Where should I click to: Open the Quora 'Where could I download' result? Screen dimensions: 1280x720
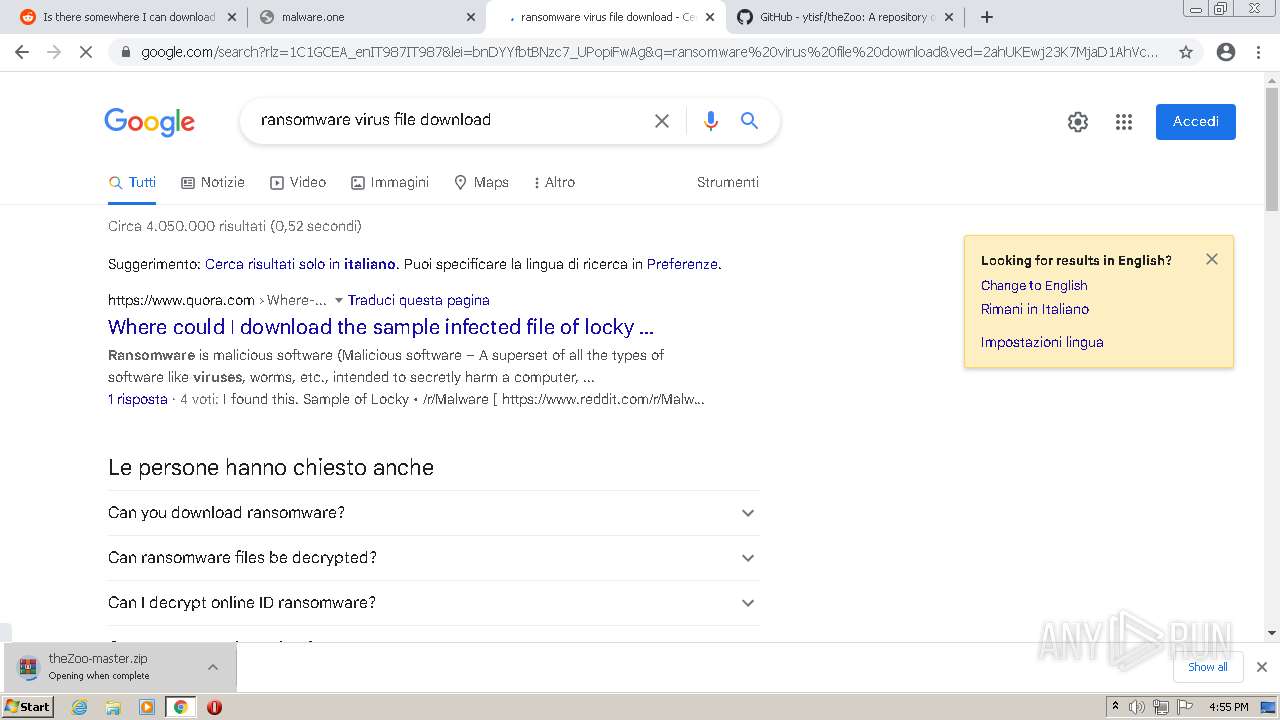click(x=381, y=327)
